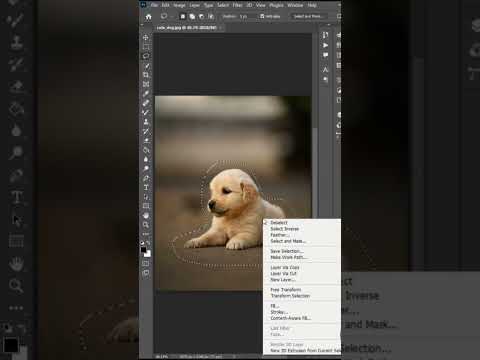Open the Comments panel icon
The image size is (480, 360).
326,55
